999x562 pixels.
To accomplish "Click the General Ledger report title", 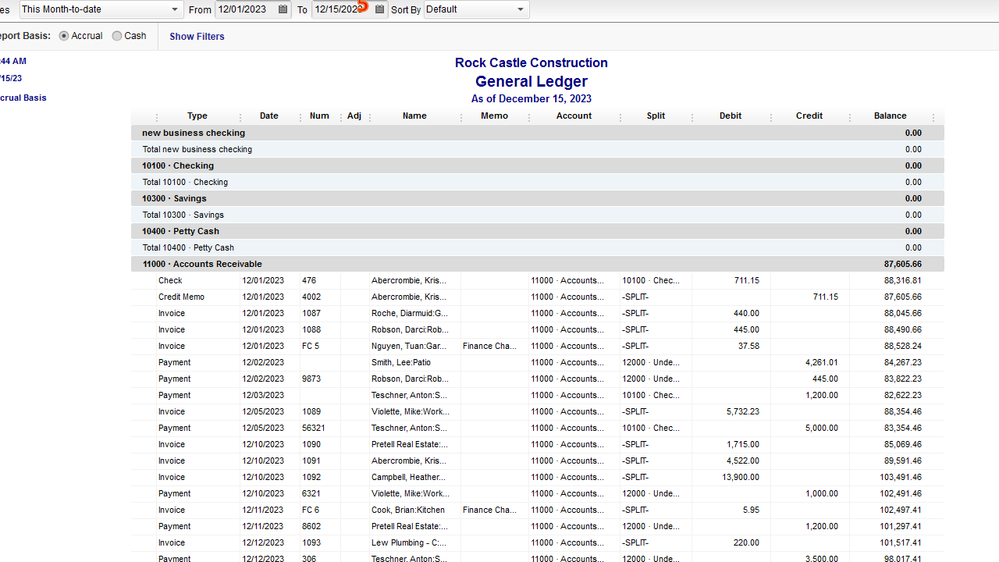I will (x=531, y=82).
